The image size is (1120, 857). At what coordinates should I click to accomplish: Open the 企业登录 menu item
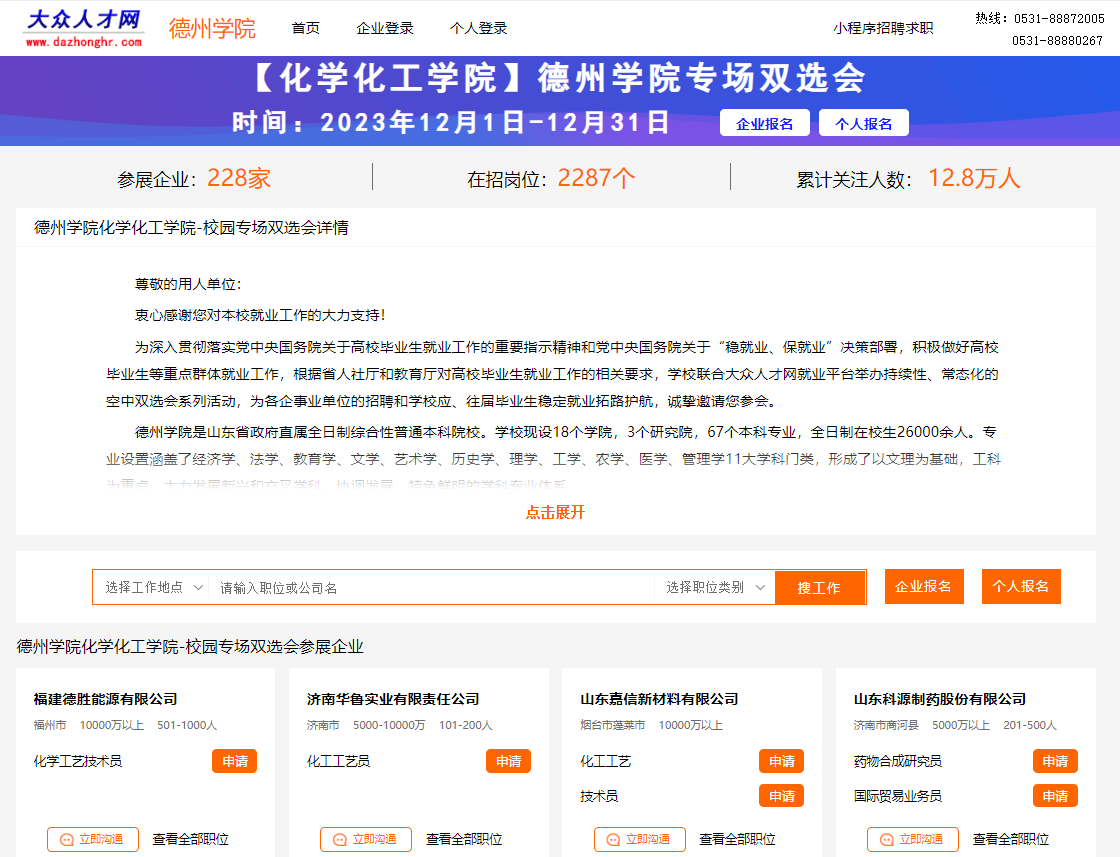(x=384, y=28)
